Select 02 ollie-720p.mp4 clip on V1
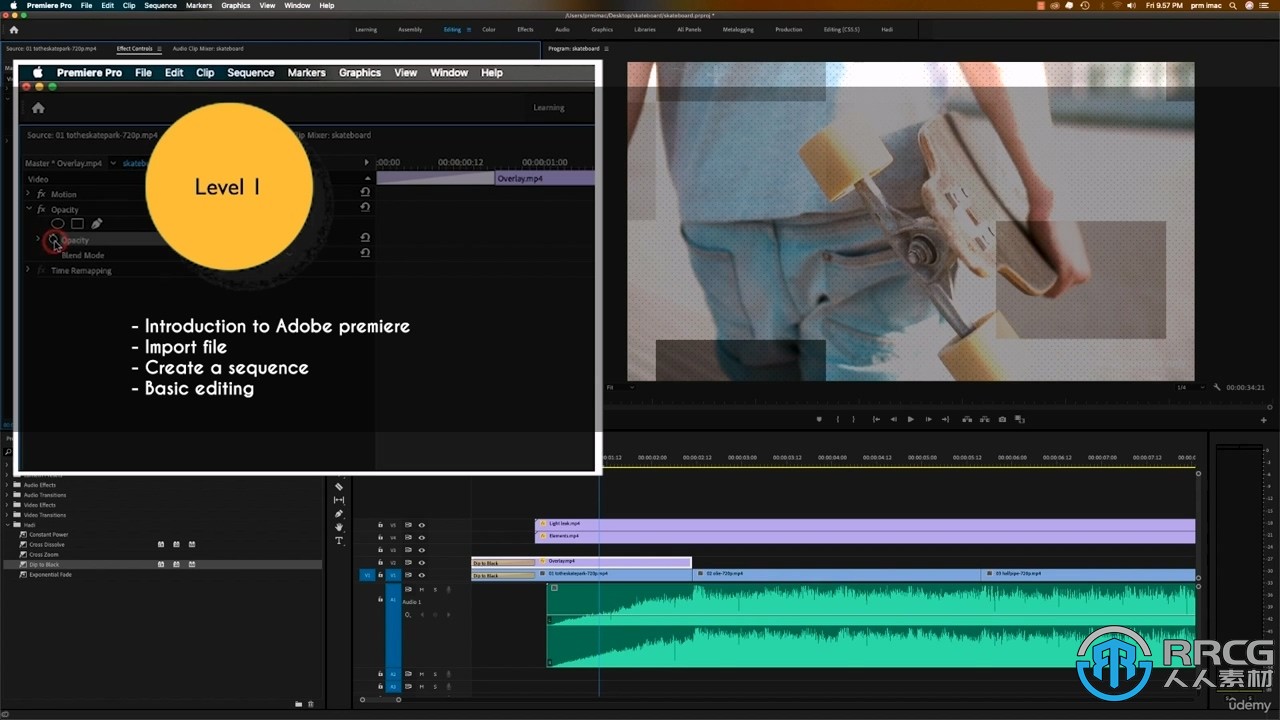This screenshot has width=1280, height=720. tap(837, 575)
